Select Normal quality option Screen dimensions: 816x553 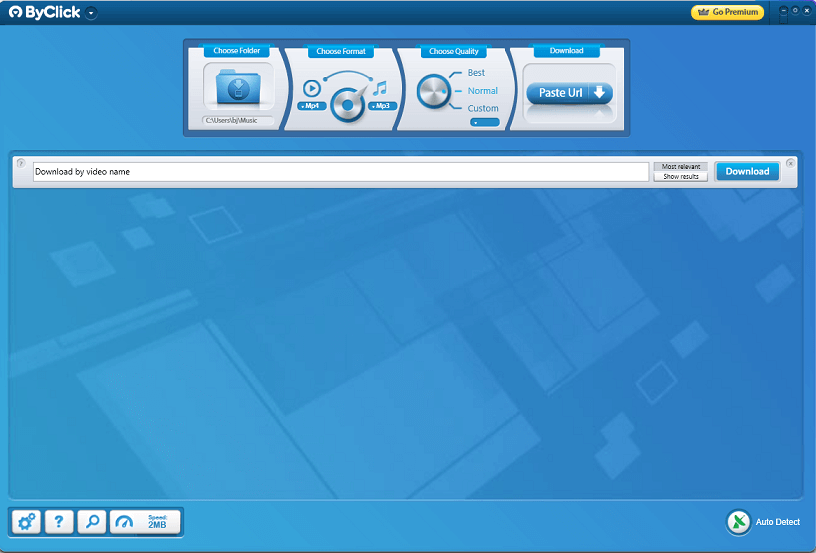pos(482,91)
